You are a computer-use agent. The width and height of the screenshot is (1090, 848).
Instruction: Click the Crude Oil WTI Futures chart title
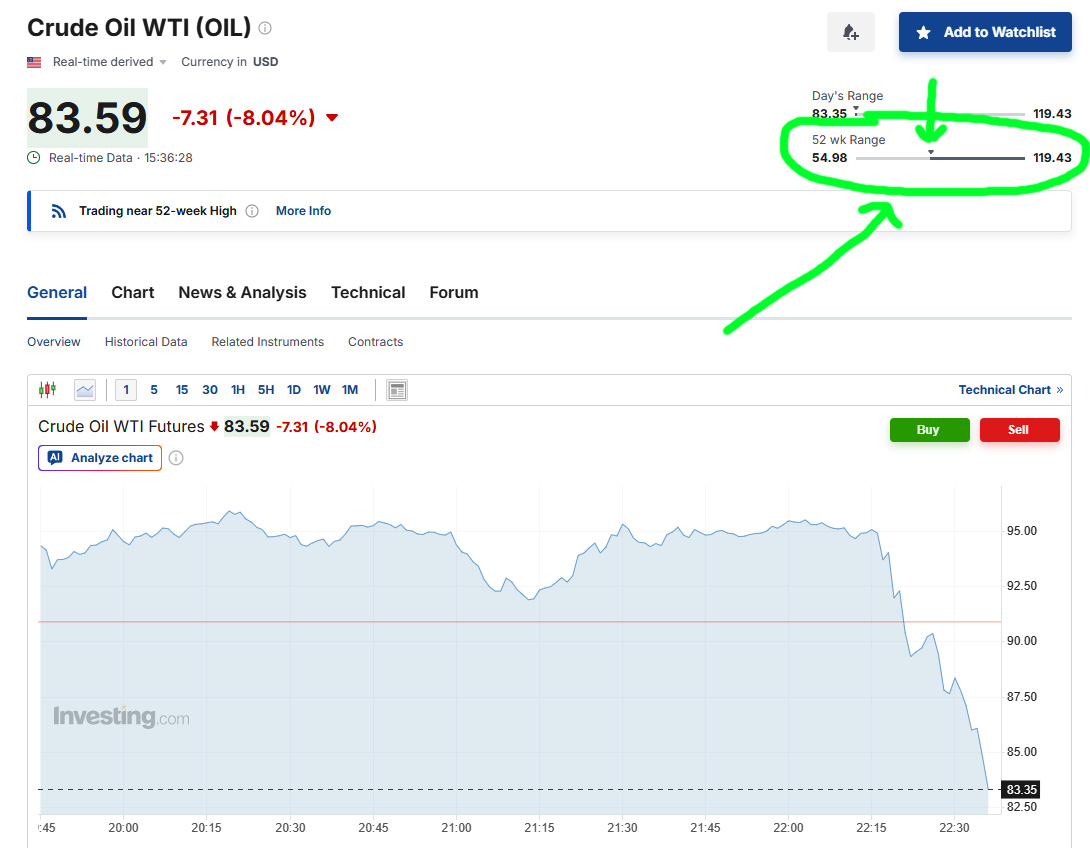121,426
